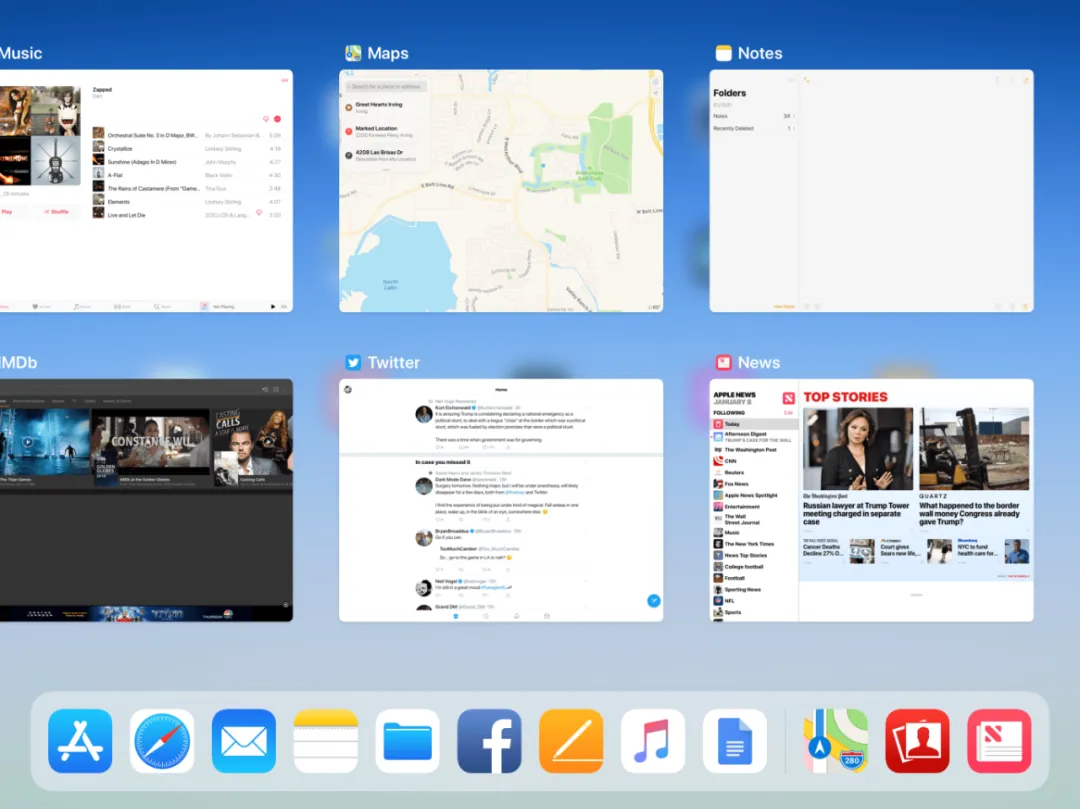Screen dimensions: 1080x809
Task: Open the Music app icon in the dock
Action: tap(653, 741)
